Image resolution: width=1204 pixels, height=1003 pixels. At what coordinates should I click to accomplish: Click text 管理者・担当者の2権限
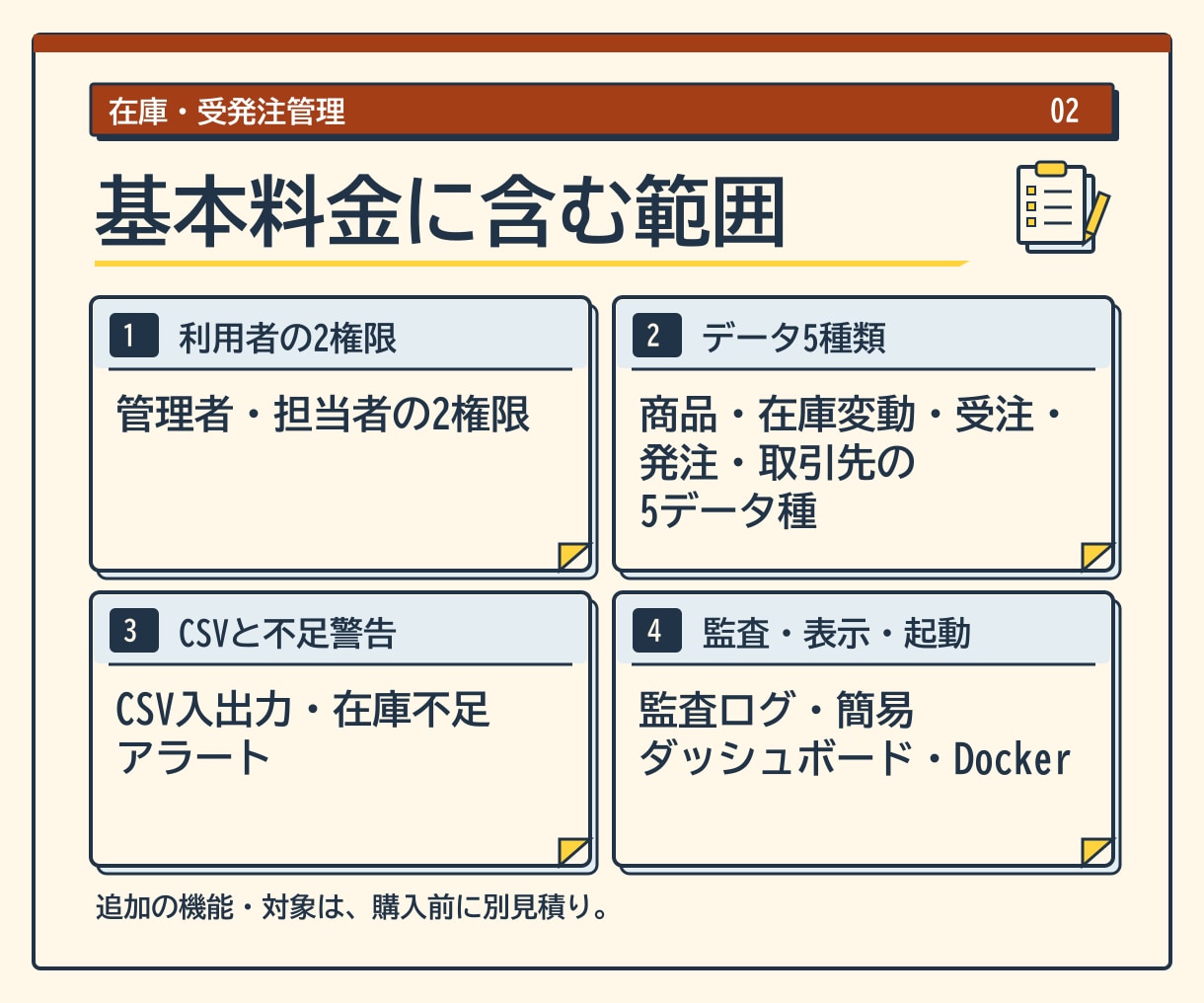tap(323, 415)
